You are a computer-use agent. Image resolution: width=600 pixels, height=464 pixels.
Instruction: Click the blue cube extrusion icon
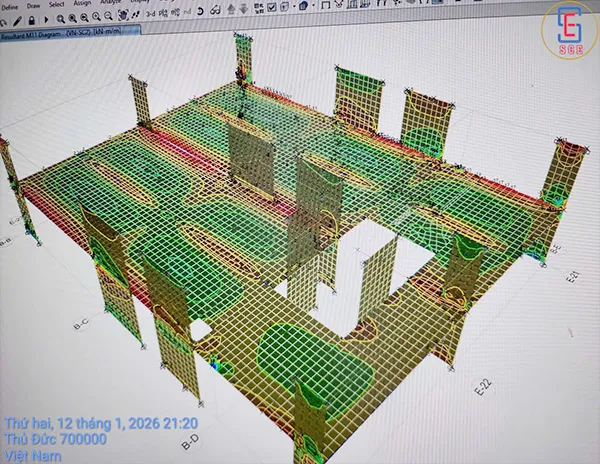[304, 6]
